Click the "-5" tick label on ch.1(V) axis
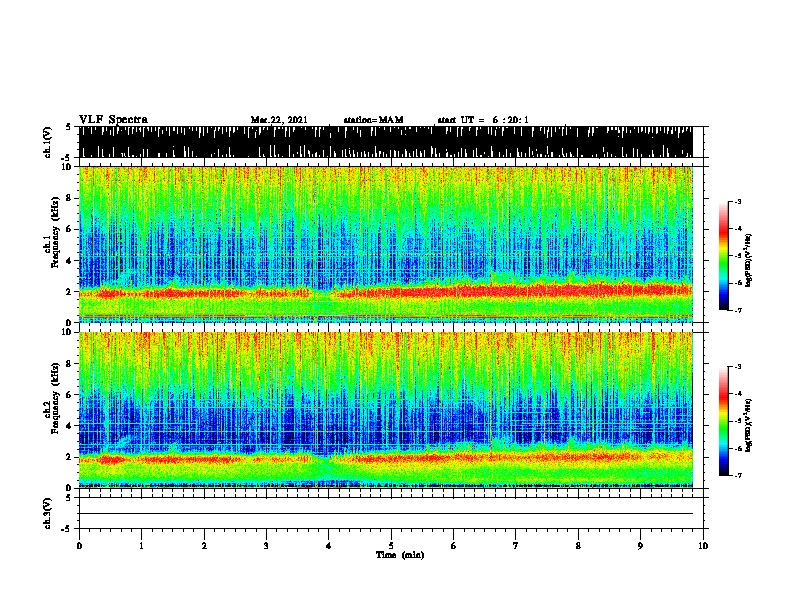792x612 pixels. point(67,158)
